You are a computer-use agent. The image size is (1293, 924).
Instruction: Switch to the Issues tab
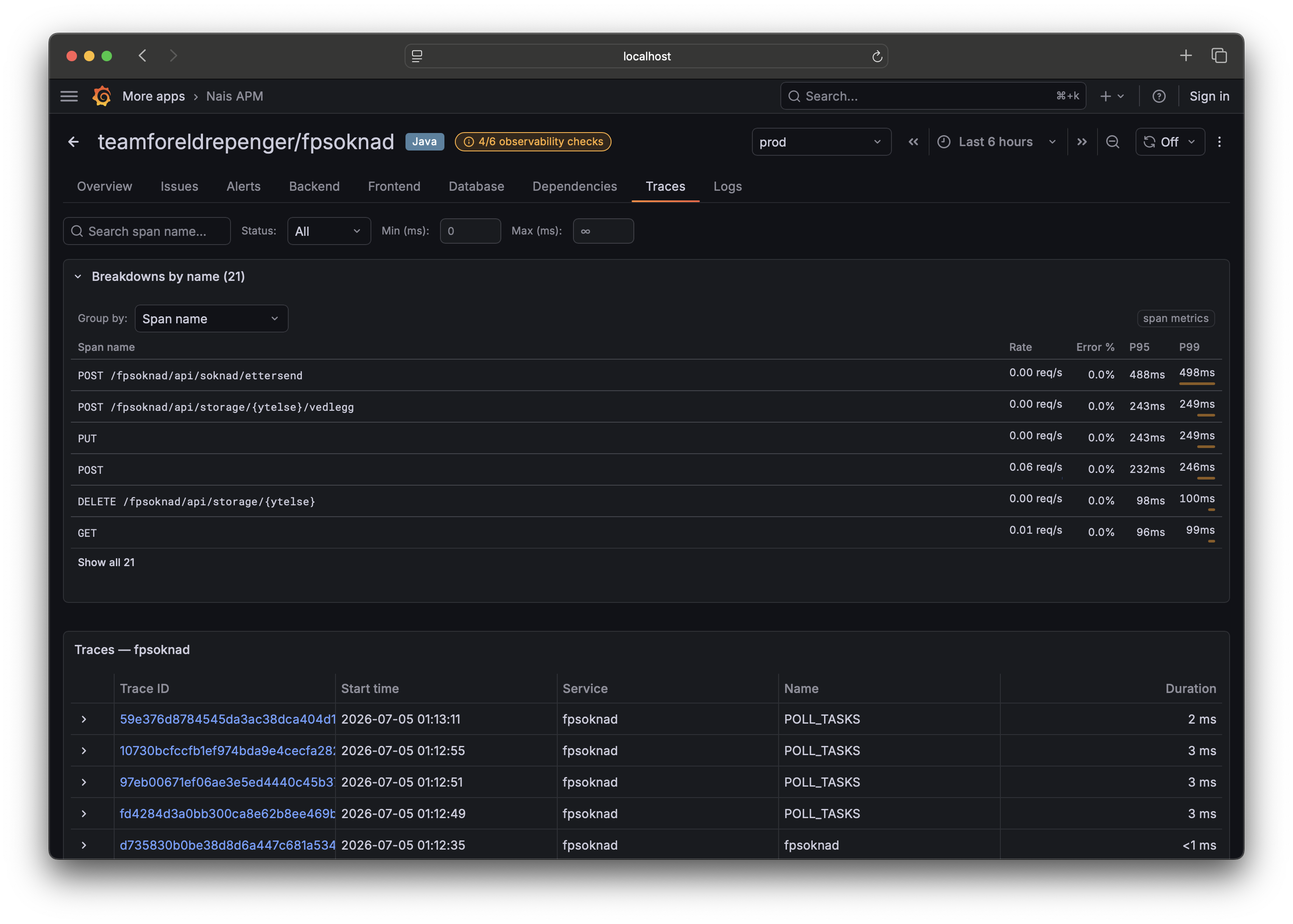179,186
